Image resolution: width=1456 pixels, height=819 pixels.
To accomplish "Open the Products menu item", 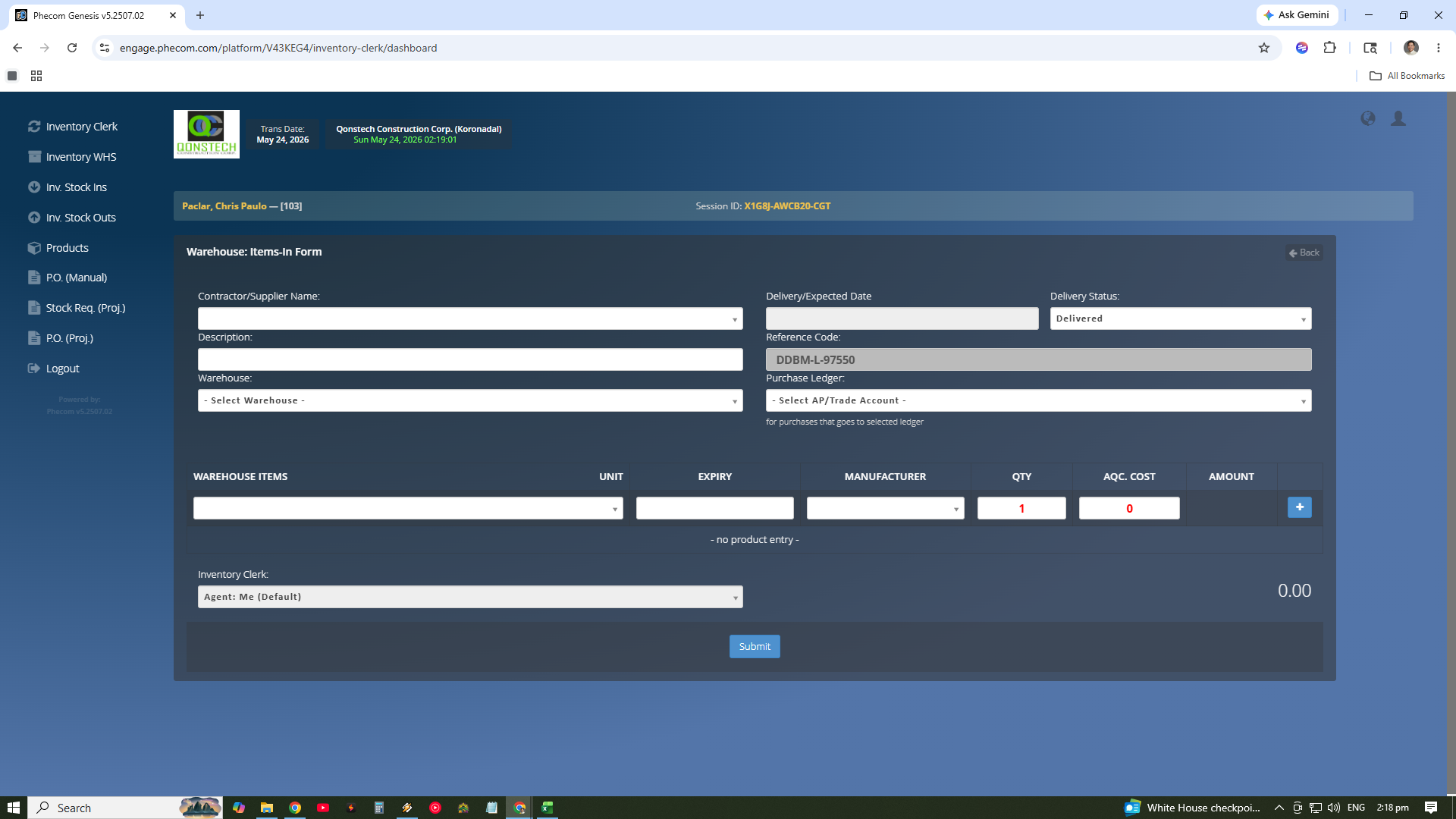I will pos(58,248).
